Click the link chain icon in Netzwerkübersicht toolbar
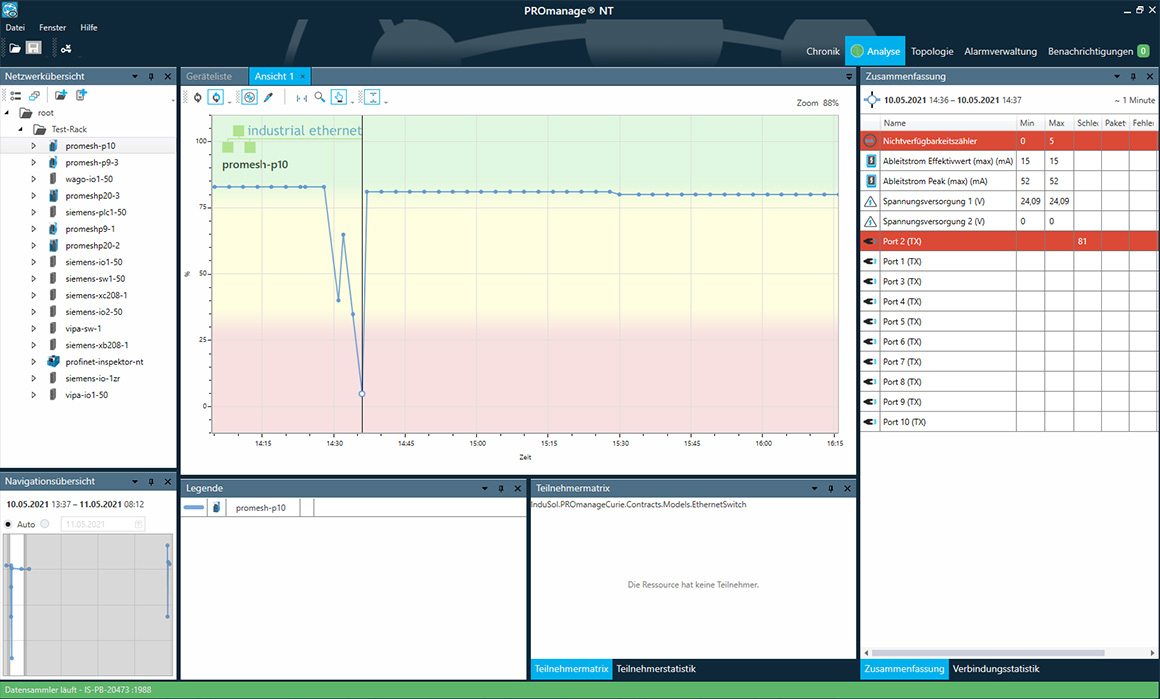The height and width of the screenshot is (699, 1160). (34, 95)
